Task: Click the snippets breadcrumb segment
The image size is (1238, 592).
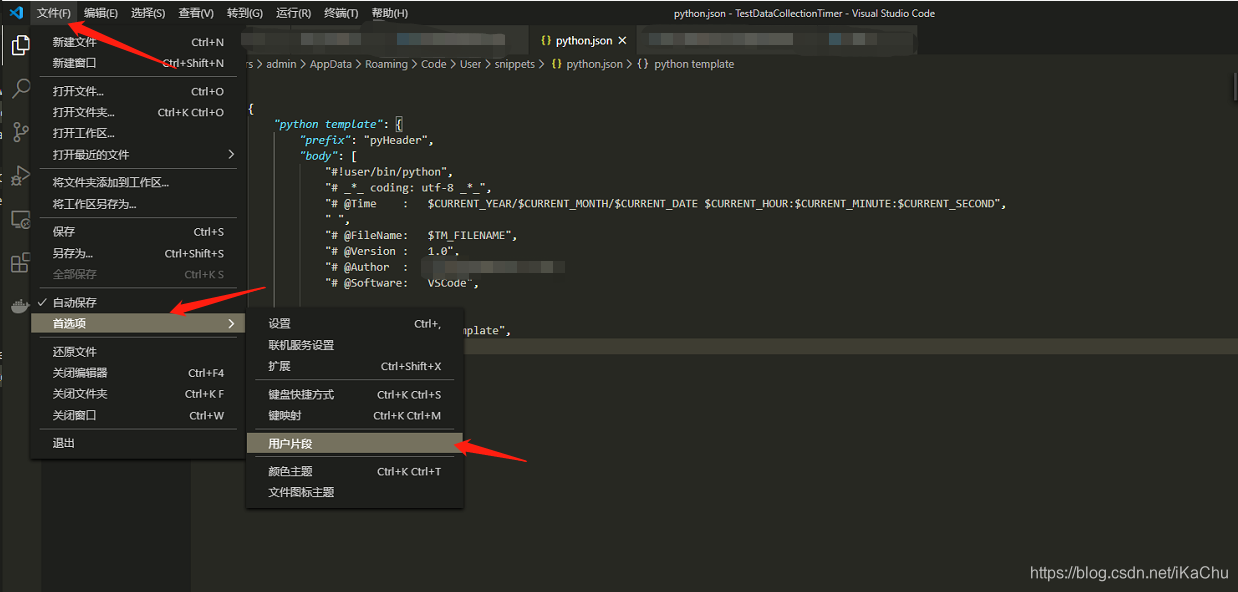Action: (x=514, y=64)
